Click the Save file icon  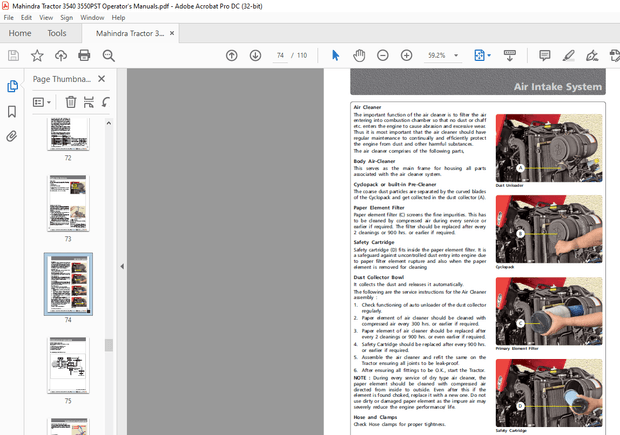coord(13,55)
